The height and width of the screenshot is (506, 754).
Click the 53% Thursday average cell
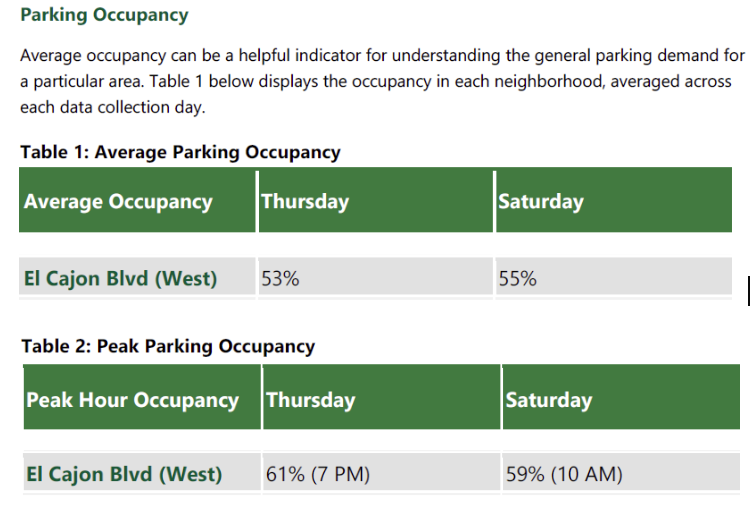coord(280,278)
